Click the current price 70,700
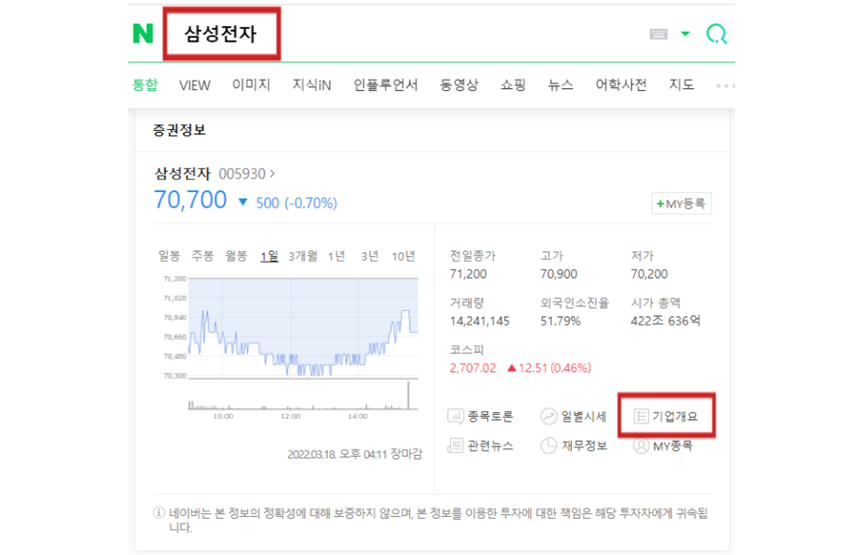 [x=190, y=200]
